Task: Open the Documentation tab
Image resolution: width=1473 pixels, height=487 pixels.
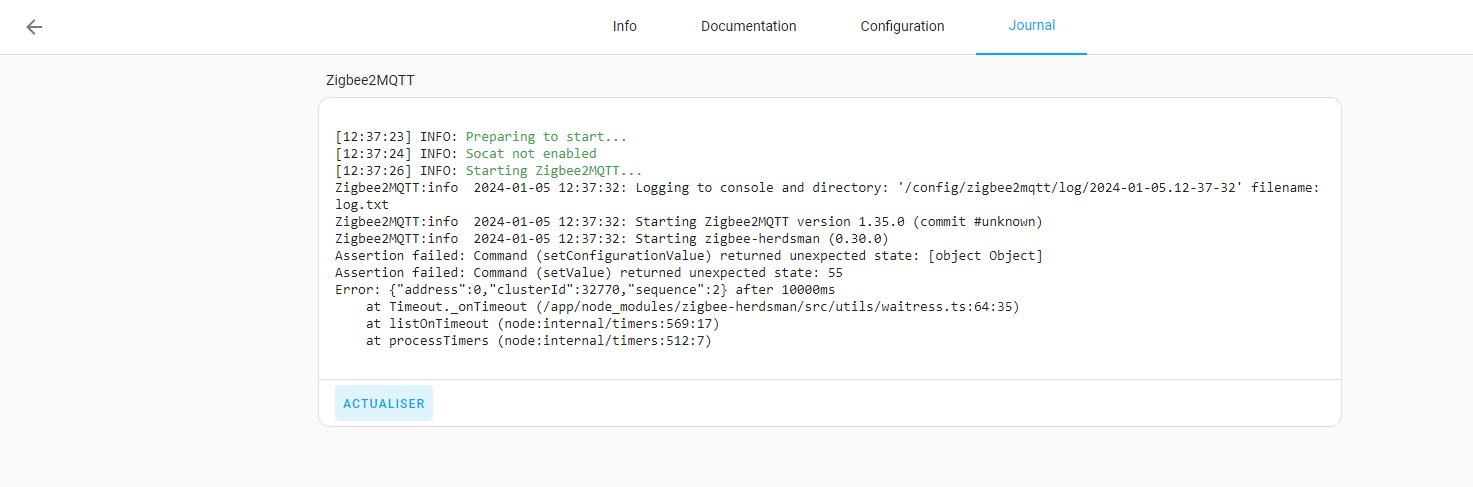Action: [748, 27]
